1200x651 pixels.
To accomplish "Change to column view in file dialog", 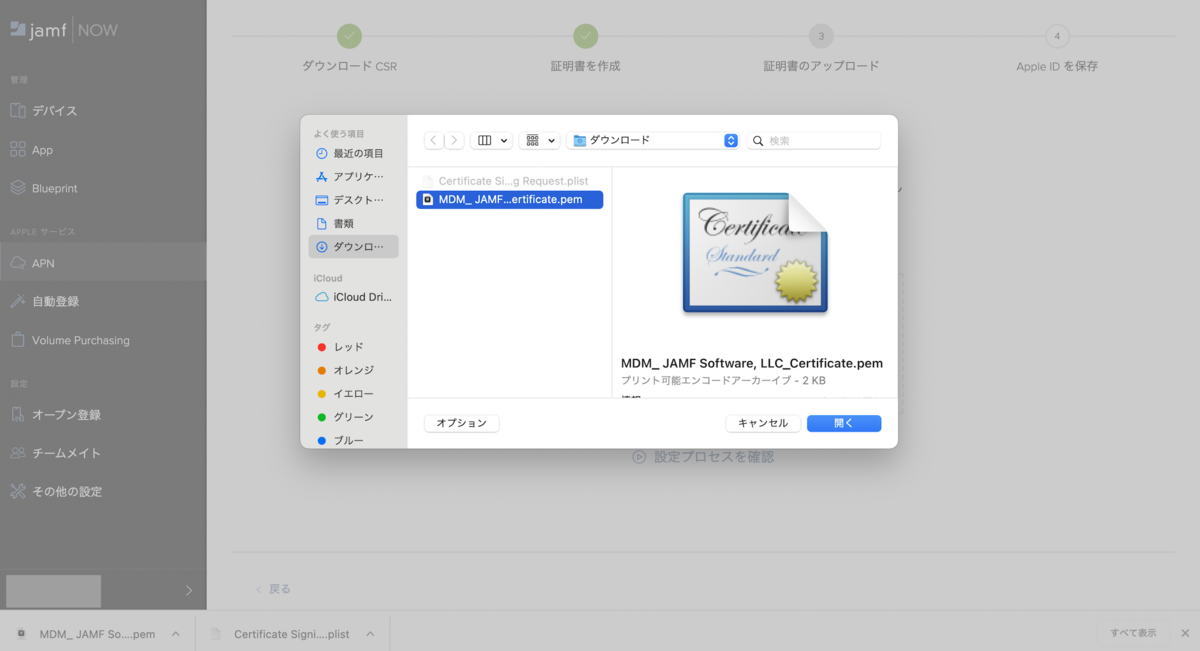I will [x=491, y=141].
